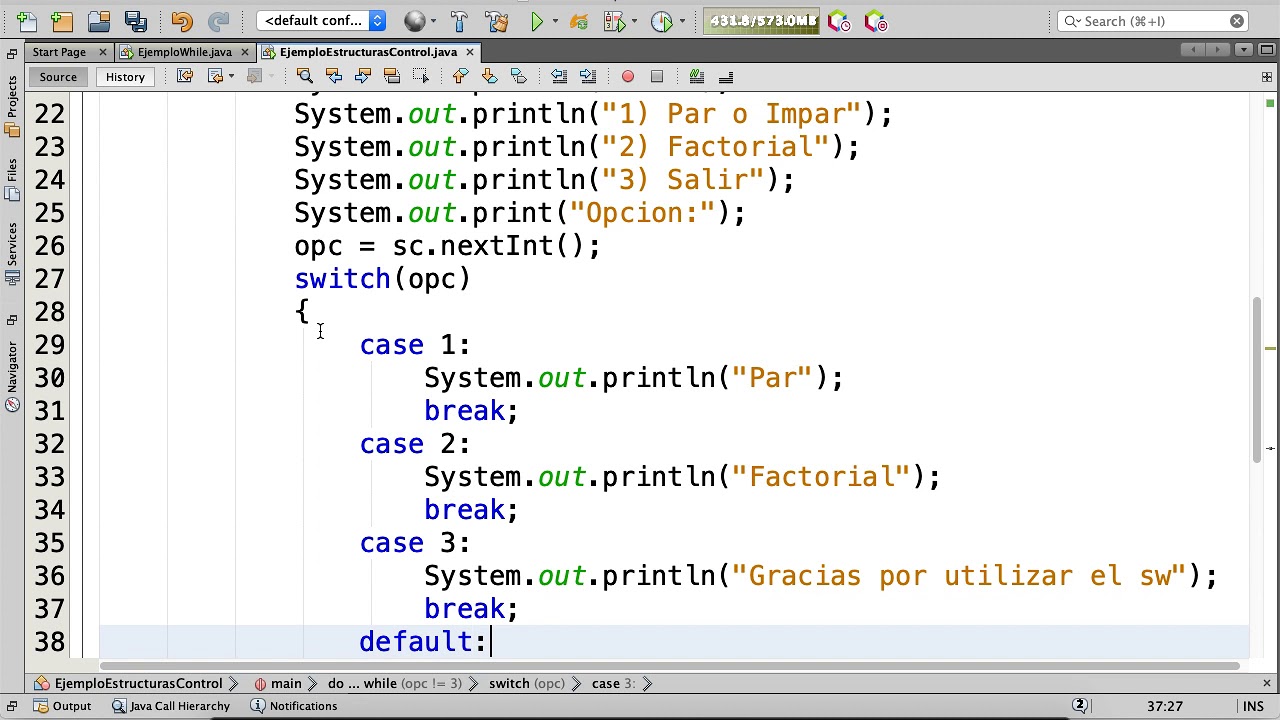Click the vertical editor scrollbar
The width and height of the screenshot is (1280, 720).
pos(1257,380)
